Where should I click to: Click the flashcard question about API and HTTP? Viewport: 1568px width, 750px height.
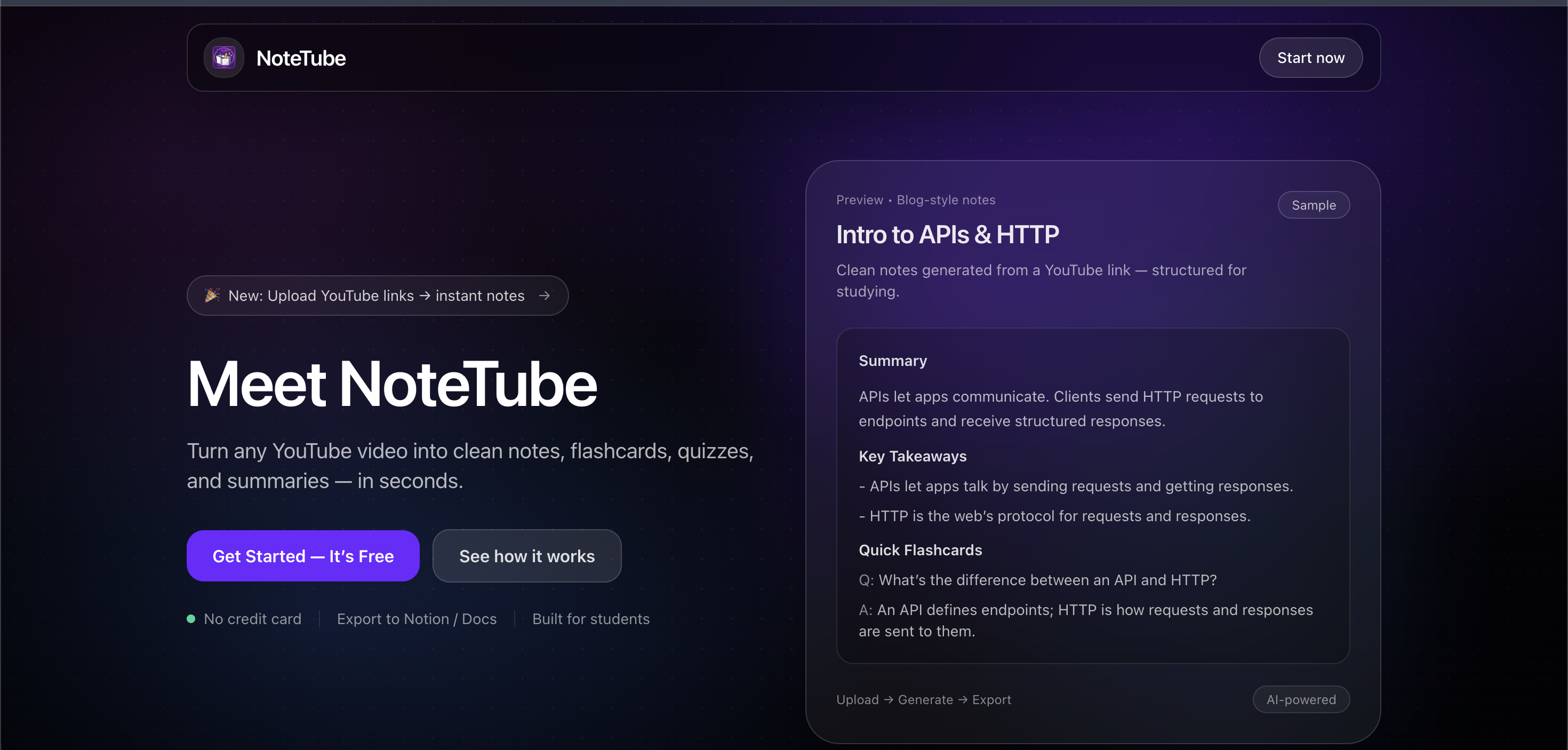click(1037, 580)
